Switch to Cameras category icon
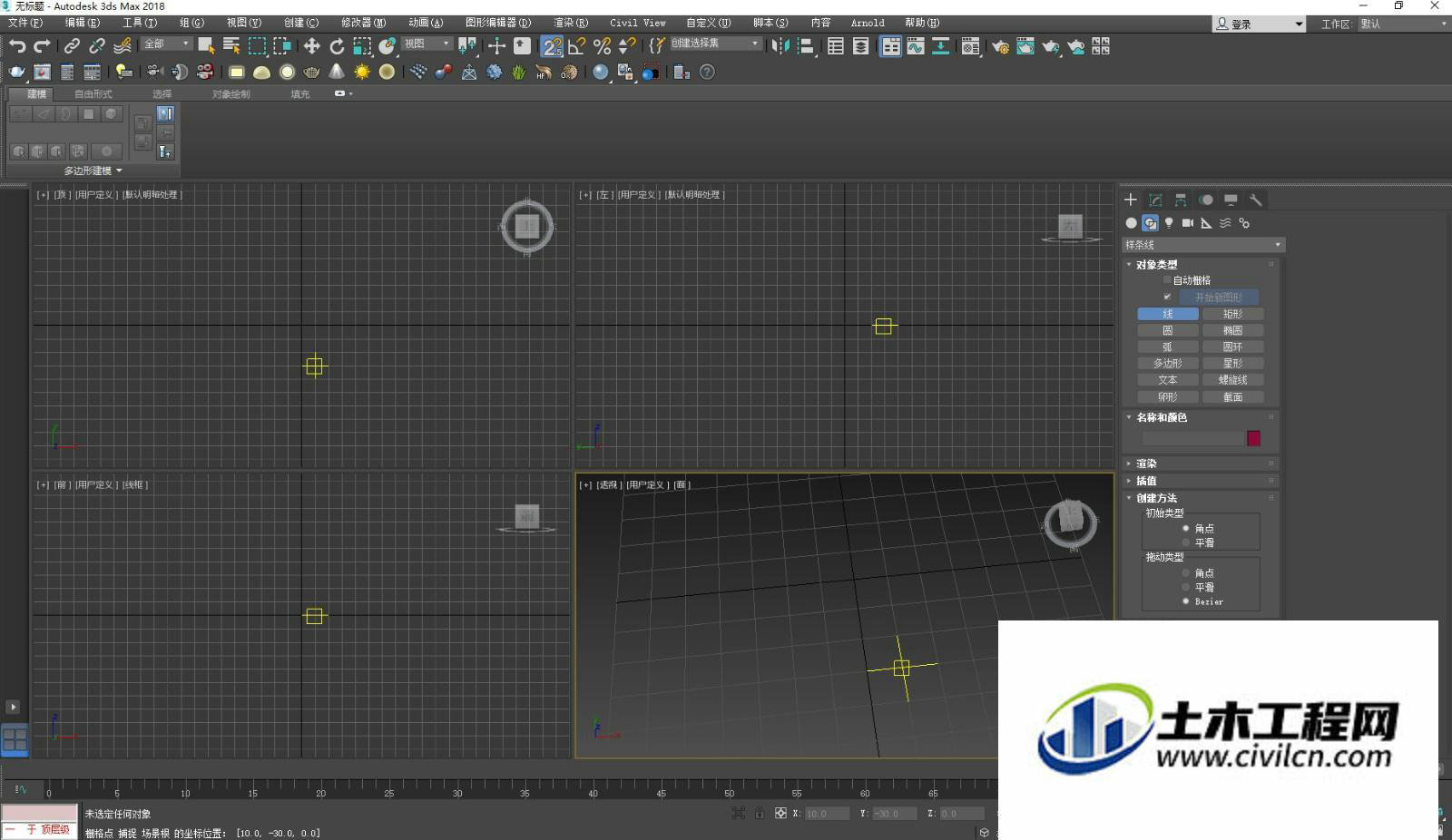This screenshot has width=1452, height=840. click(x=1188, y=222)
